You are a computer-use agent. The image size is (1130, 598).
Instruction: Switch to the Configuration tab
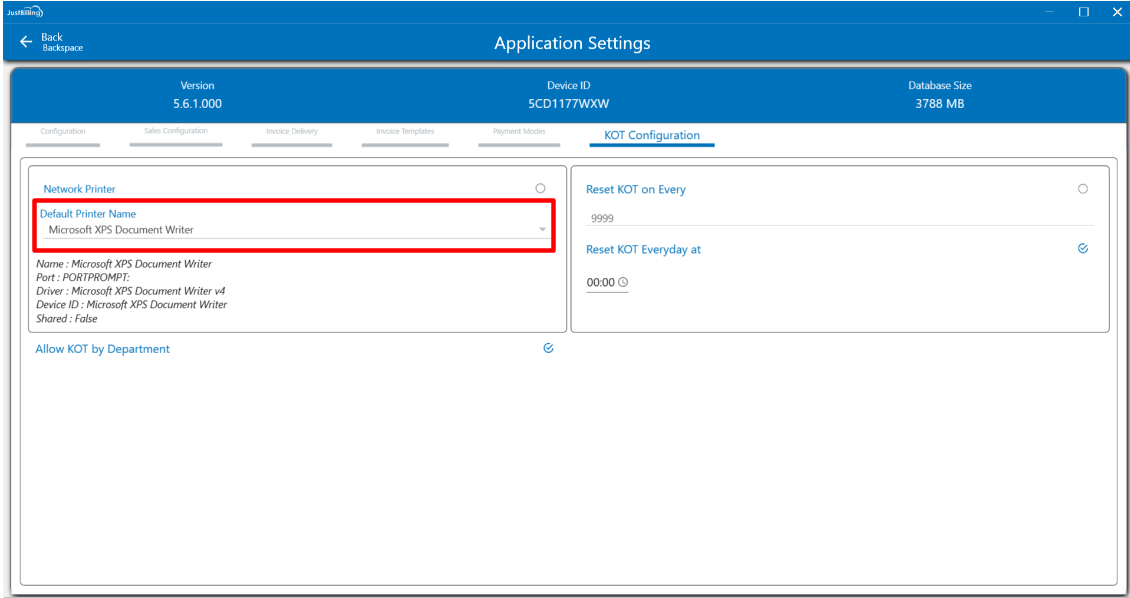(x=63, y=132)
